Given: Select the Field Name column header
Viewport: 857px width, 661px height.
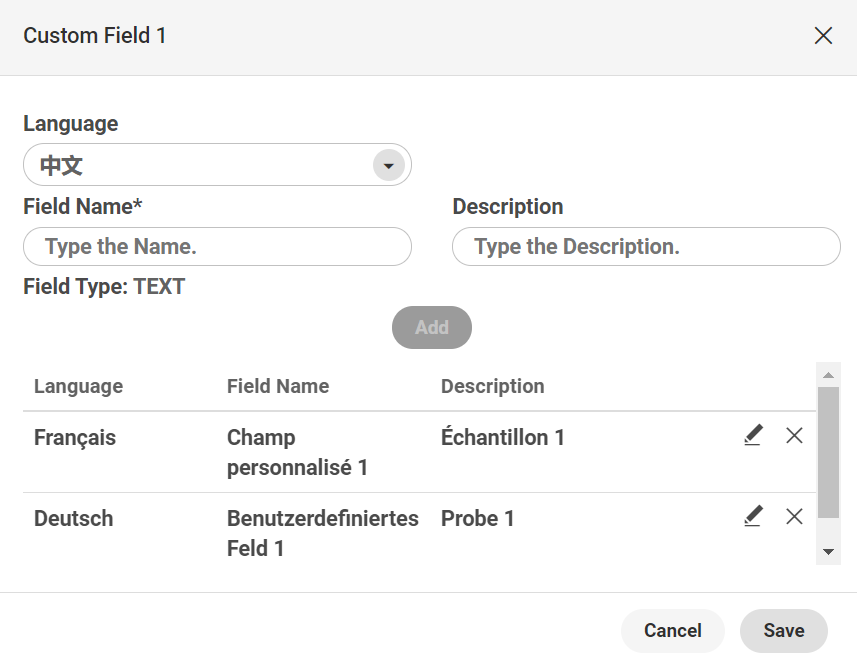Looking at the screenshot, I should (x=278, y=386).
